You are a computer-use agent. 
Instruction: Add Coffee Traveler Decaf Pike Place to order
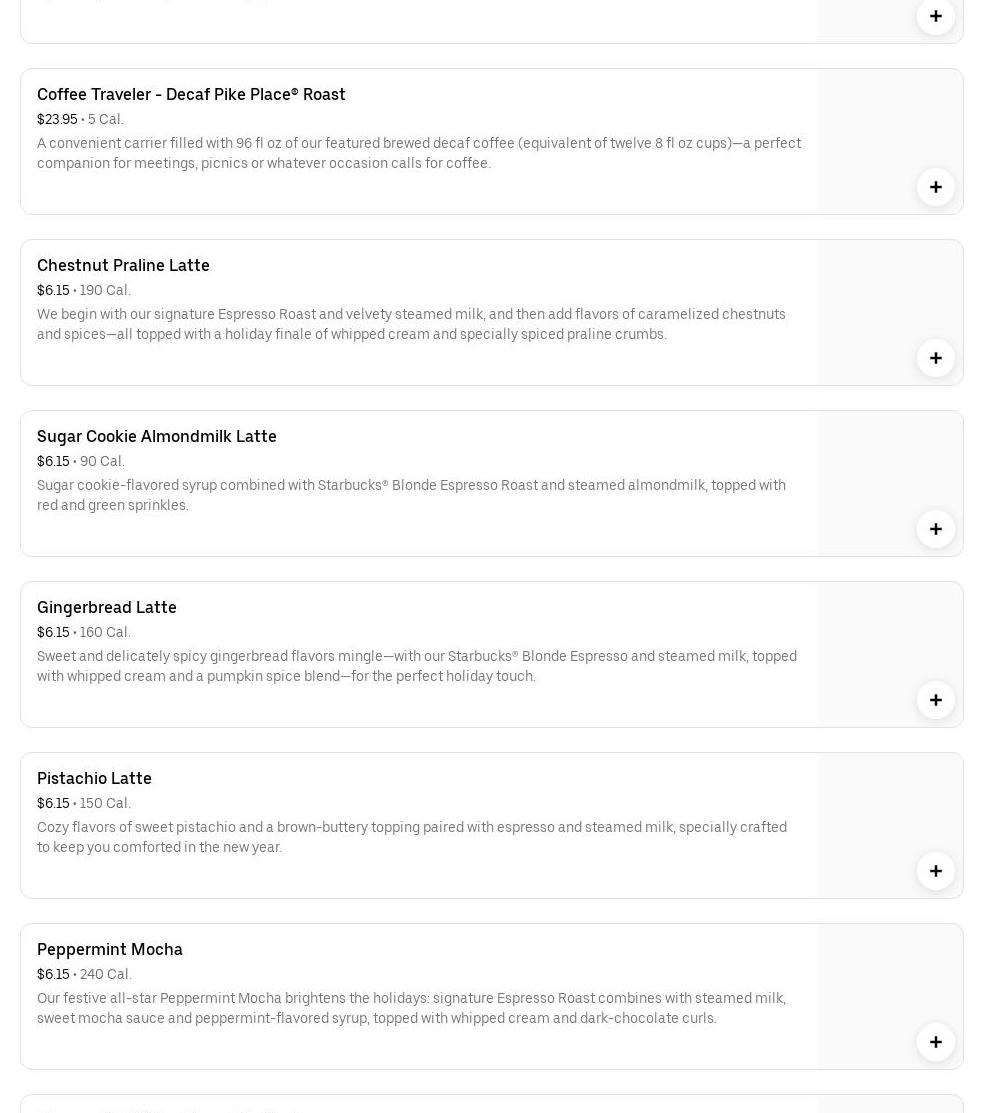point(935,187)
